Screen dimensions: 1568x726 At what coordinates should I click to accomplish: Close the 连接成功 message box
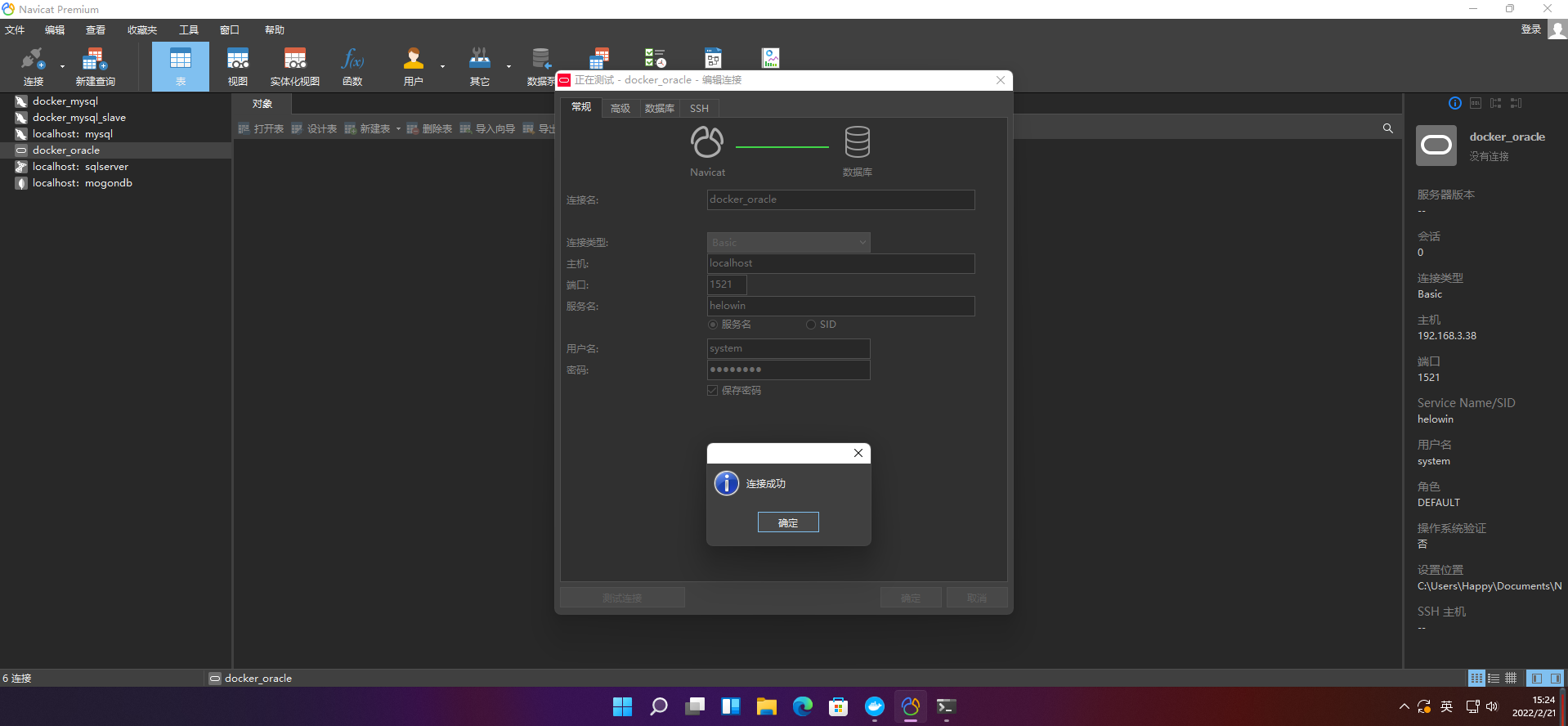click(x=858, y=453)
